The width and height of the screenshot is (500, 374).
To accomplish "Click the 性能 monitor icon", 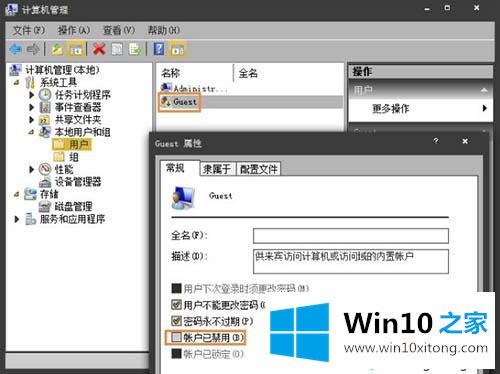I will coord(45,169).
